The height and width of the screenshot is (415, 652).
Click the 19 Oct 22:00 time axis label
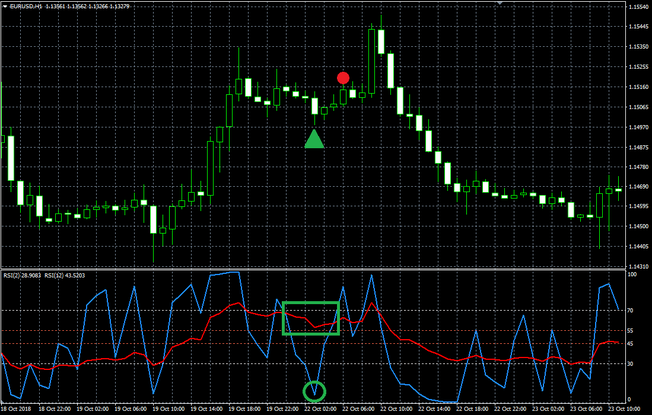(x=283, y=409)
